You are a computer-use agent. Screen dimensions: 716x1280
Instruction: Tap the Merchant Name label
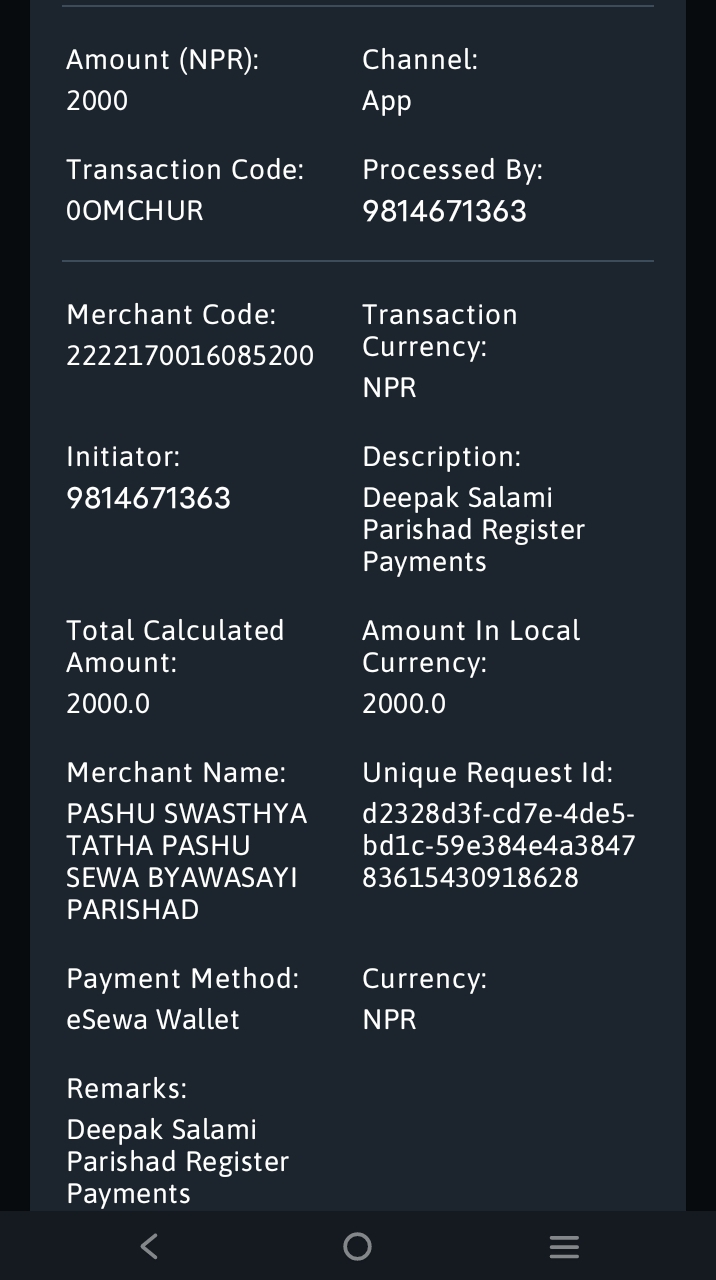point(176,773)
